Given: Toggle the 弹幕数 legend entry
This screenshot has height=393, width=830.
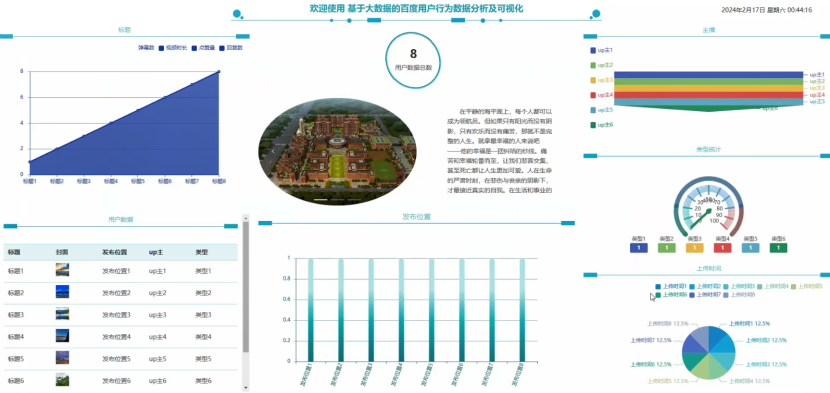Looking at the screenshot, I should [x=146, y=48].
